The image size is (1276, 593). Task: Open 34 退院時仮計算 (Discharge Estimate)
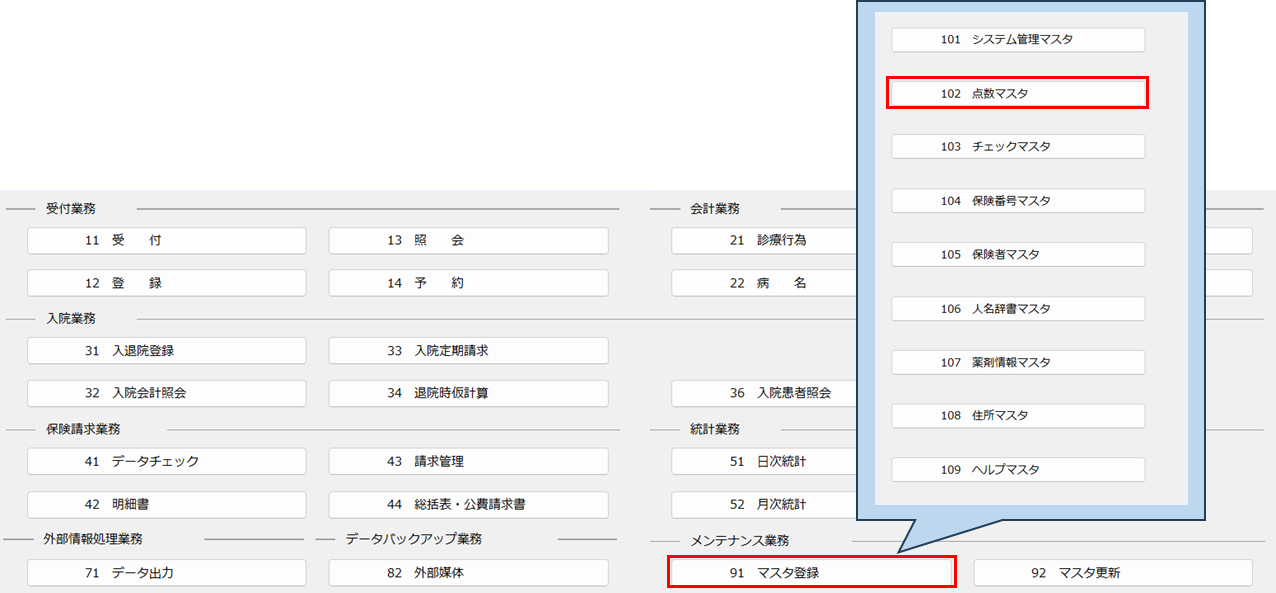tap(468, 393)
